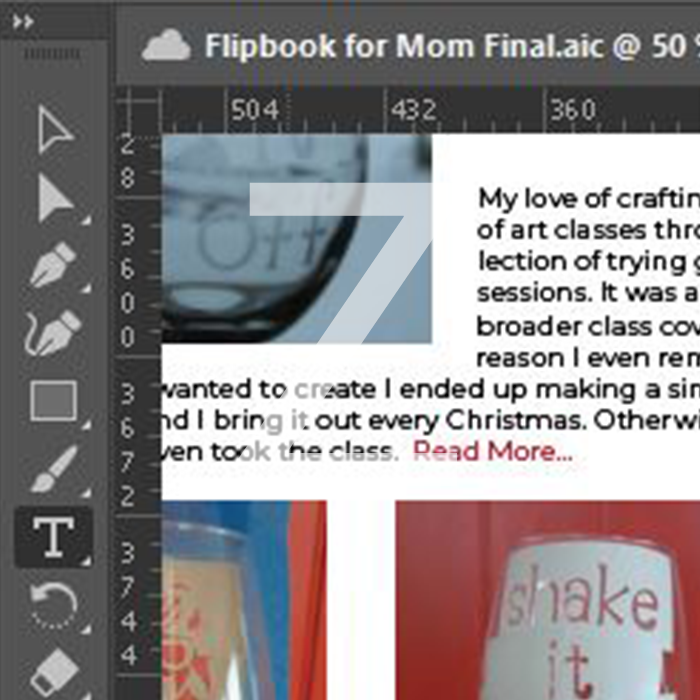The width and height of the screenshot is (700, 700).
Task: Choose the Direct Selection tool
Action: coord(55,198)
